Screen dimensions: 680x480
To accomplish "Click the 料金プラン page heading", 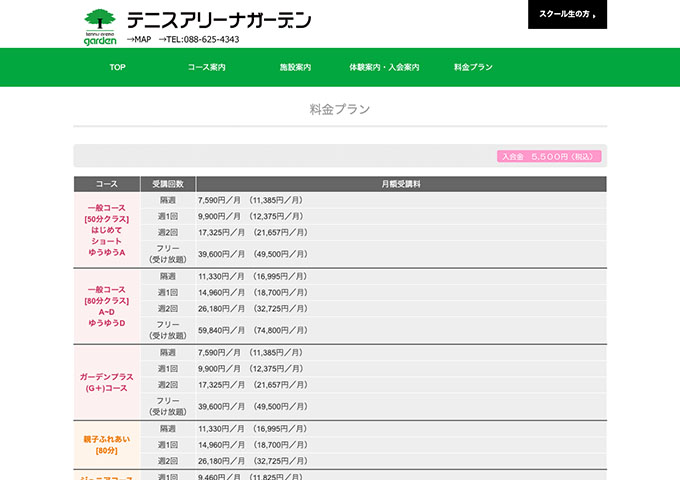I will (x=340, y=109).
